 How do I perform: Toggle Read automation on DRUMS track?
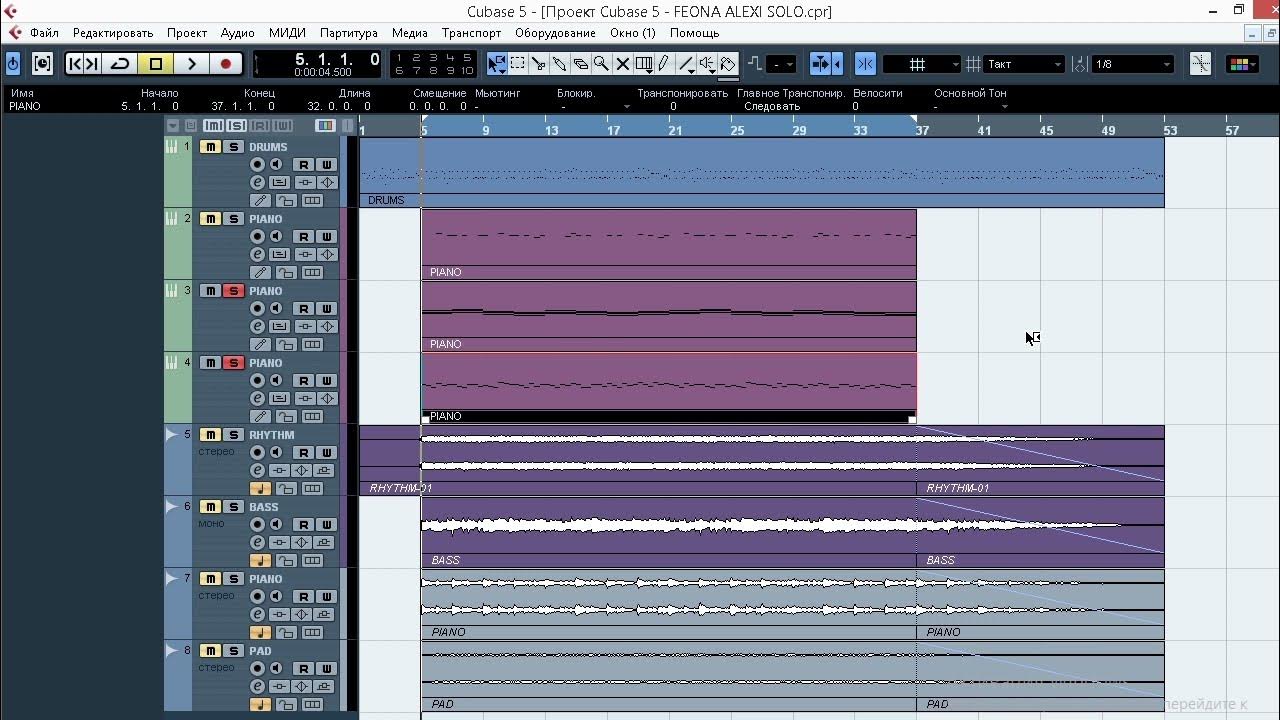point(304,165)
